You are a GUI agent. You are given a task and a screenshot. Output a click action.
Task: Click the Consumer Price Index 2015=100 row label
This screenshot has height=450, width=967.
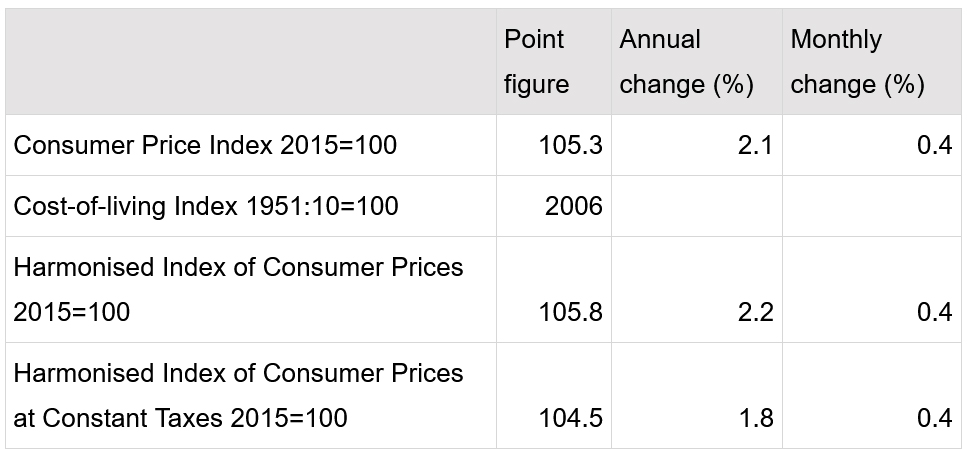[205, 145]
